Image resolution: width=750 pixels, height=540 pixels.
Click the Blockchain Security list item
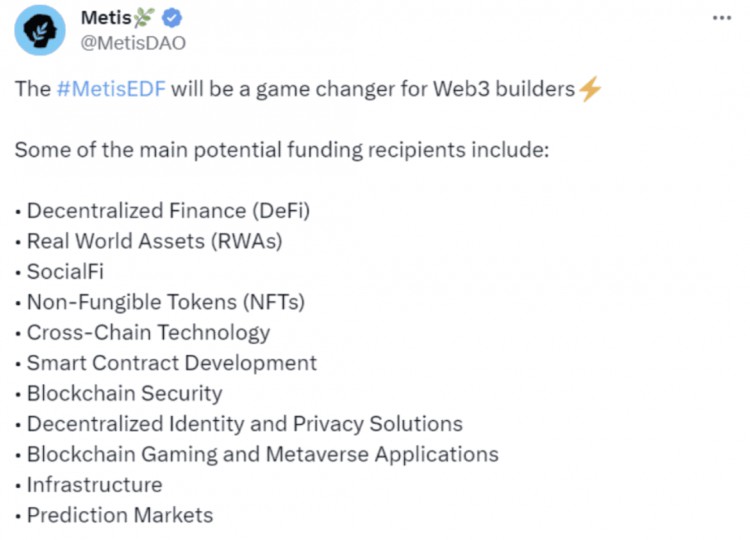pyautogui.click(x=124, y=394)
